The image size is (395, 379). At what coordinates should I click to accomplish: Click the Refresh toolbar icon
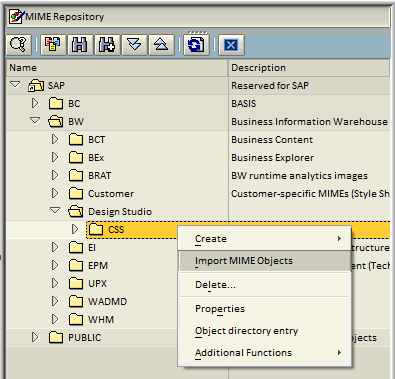[x=196, y=44]
